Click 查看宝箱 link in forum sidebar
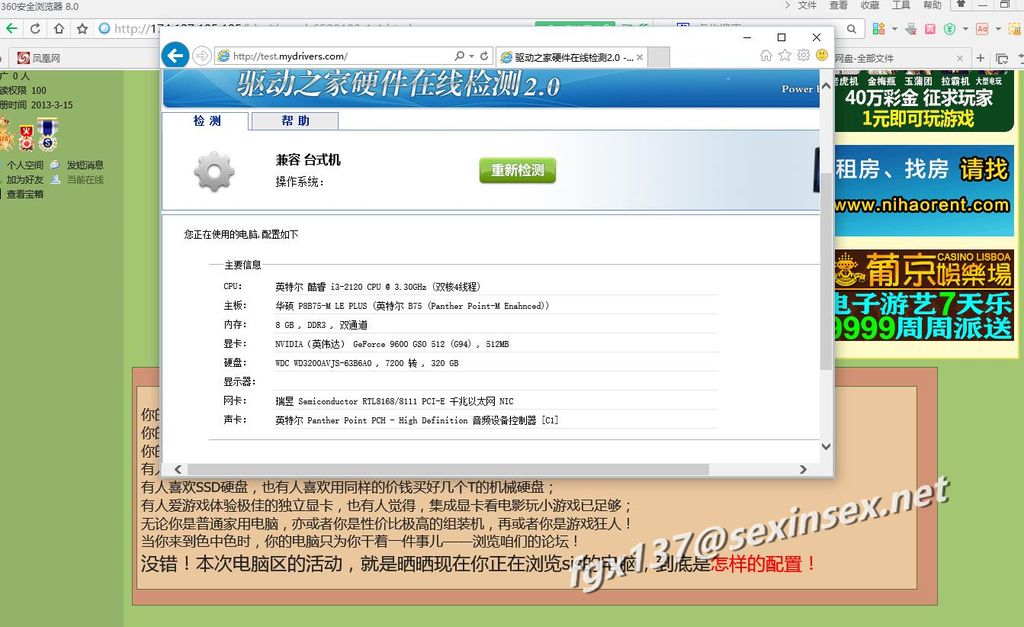Viewport: 1024px width, 627px height. coord(25,194)
